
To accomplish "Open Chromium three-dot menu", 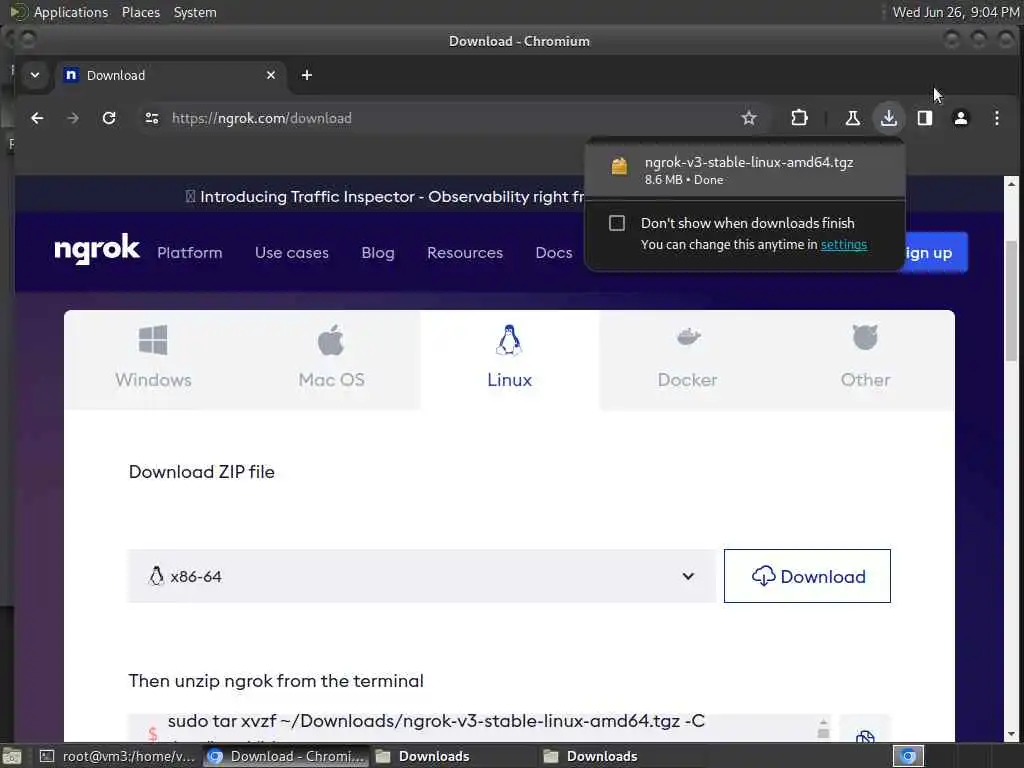I will click(x=997, y=118).
